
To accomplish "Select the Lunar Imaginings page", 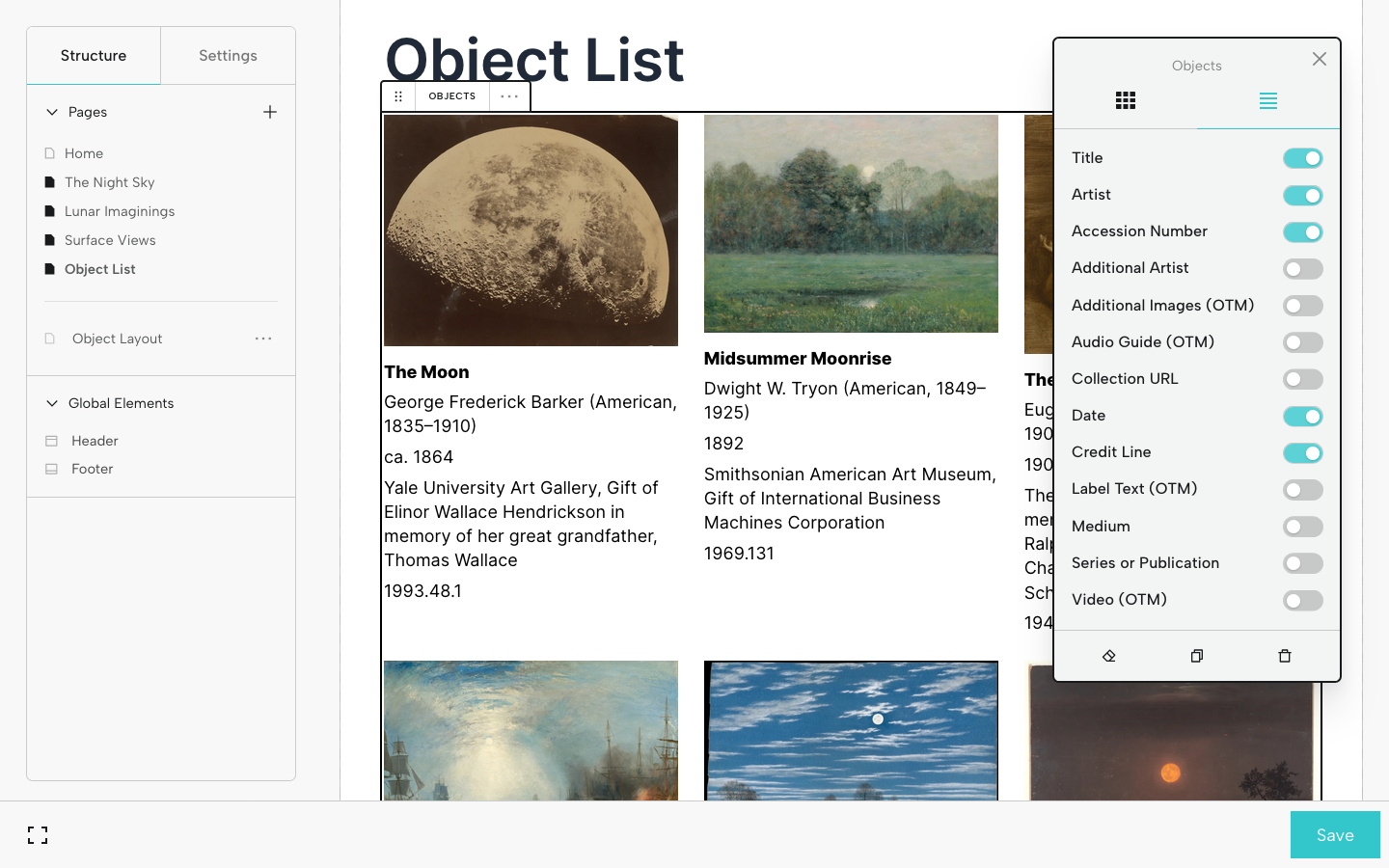I will tap(120, 210).
